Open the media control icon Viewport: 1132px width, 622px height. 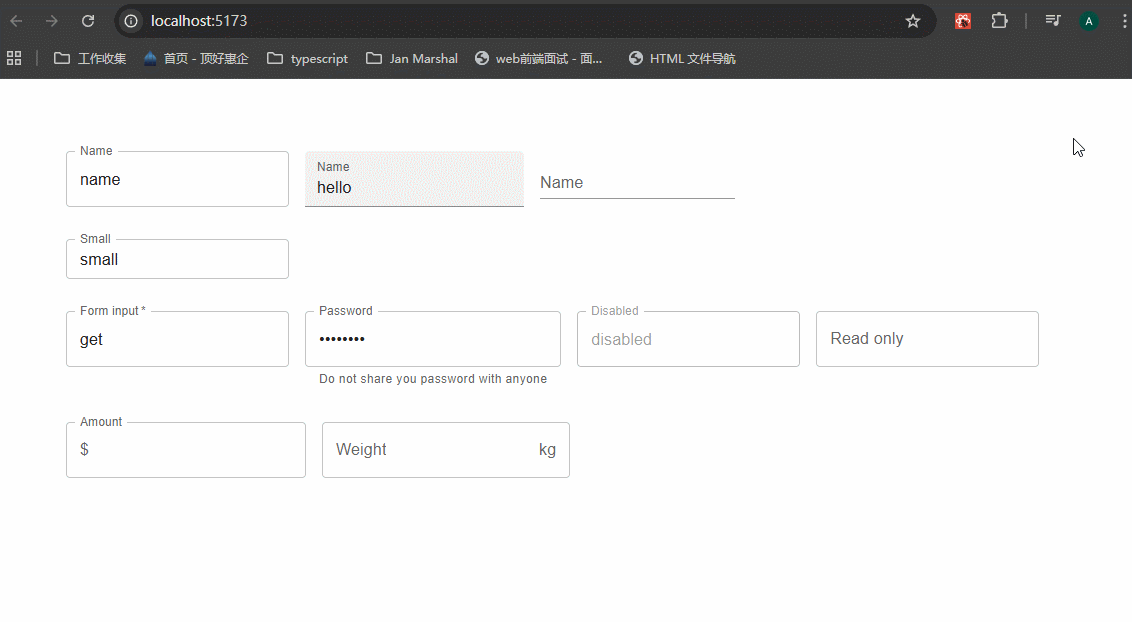pos(1052,21)
